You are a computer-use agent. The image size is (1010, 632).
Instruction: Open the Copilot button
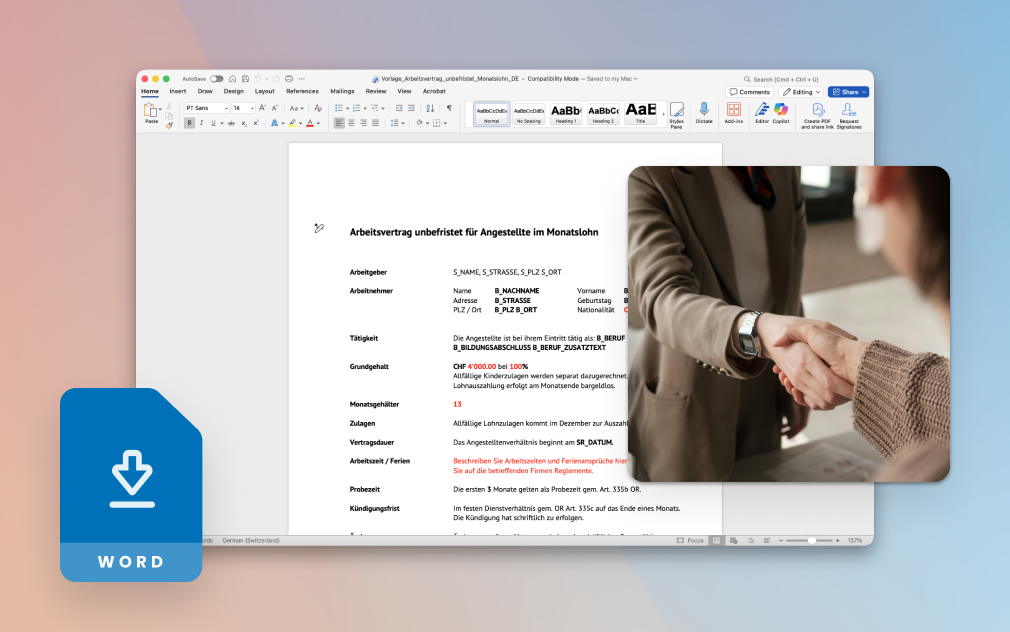tap(781, 113)
